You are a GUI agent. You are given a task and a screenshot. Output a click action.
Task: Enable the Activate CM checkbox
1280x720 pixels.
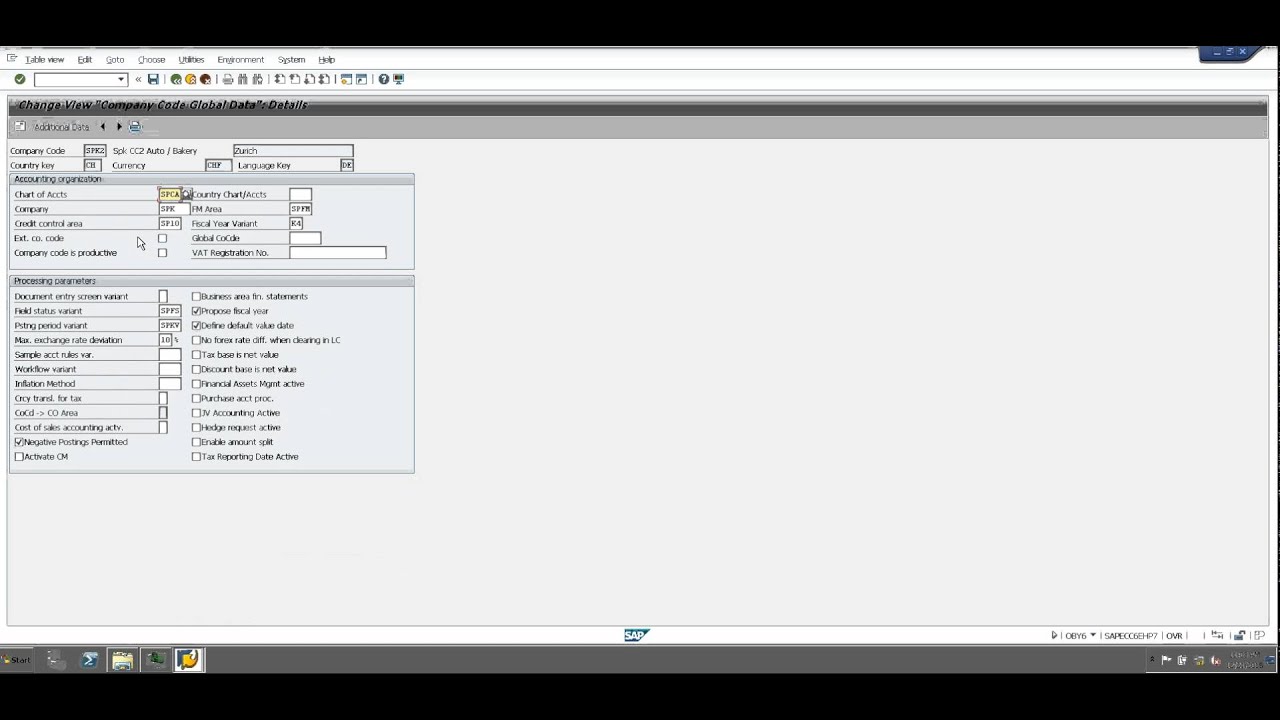pos(19,457)
